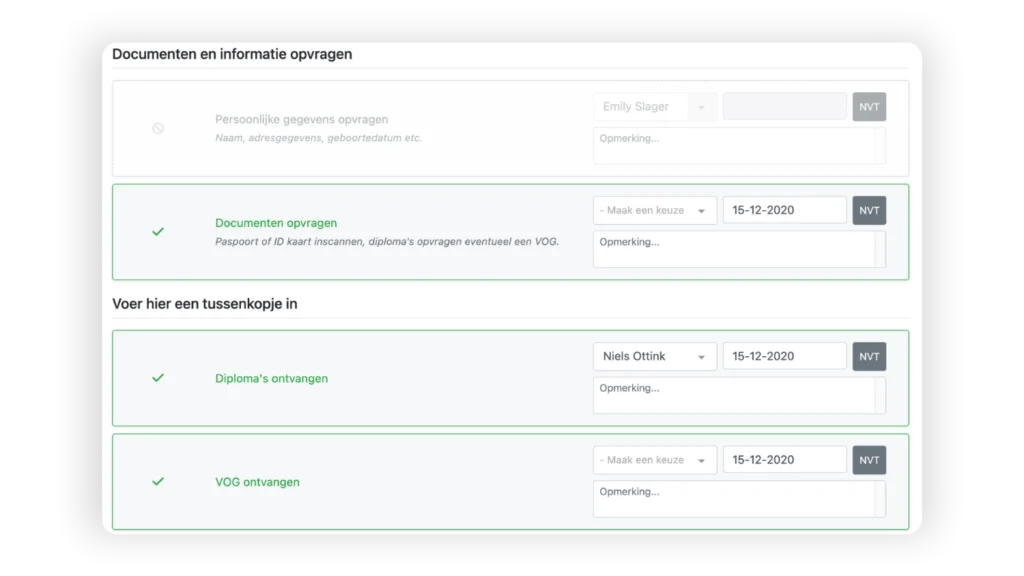Toggle the checkmark for Documenten opvragen
This screenshot has width=1024, height=576.
pyautogui.click(x=158, y=232)
